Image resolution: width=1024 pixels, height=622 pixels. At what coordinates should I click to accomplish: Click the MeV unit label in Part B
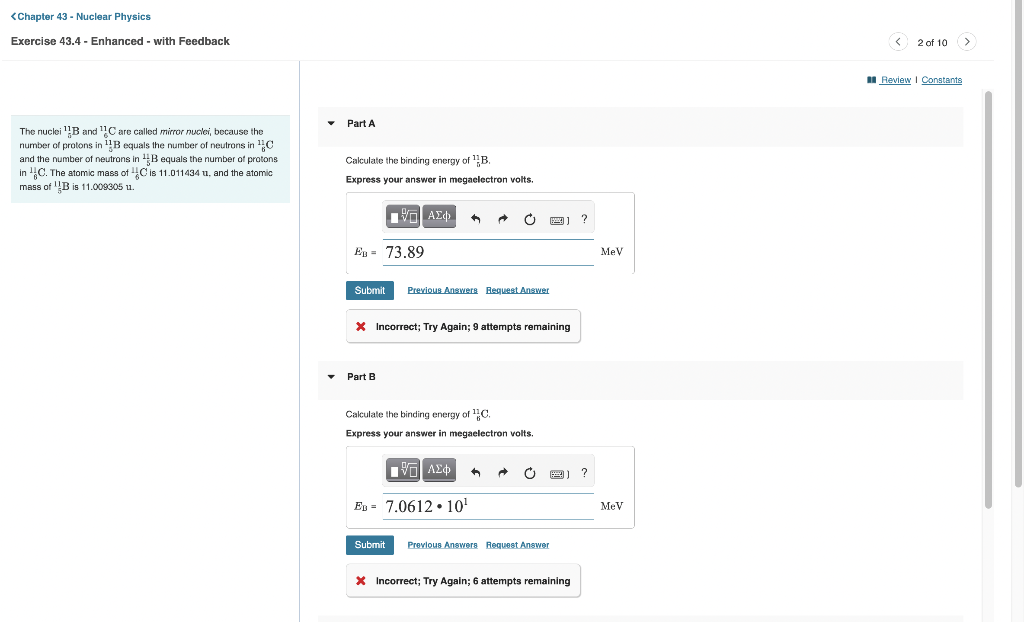click(612, 506)
